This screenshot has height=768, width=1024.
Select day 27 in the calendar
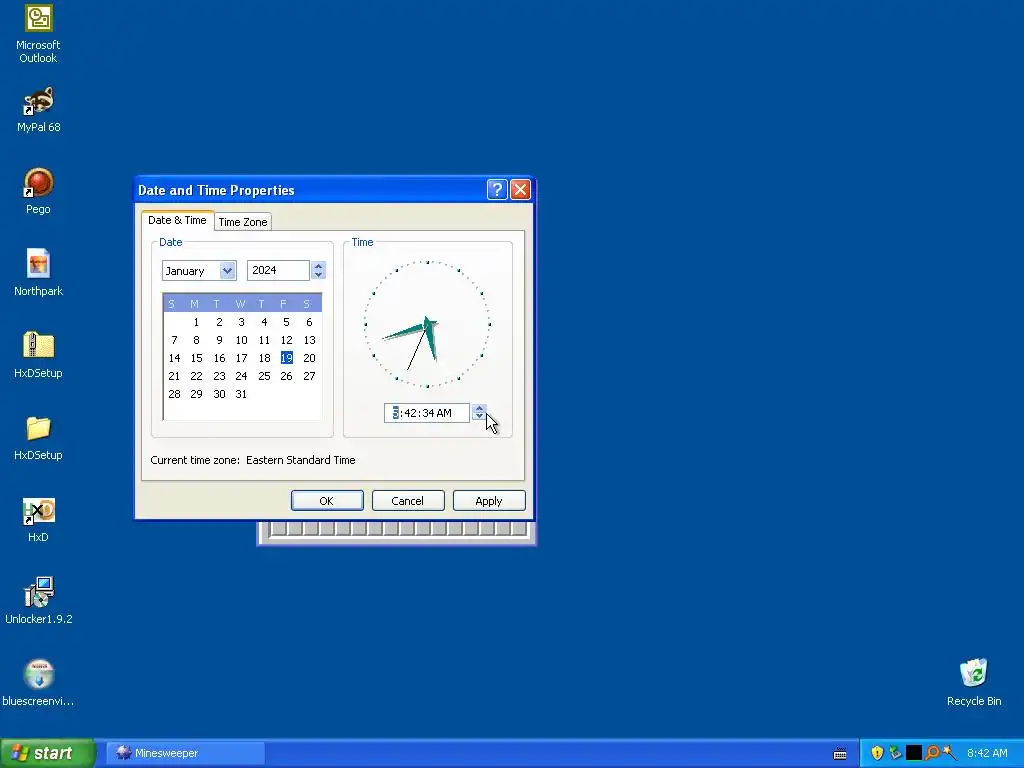[x=309, y=376]
